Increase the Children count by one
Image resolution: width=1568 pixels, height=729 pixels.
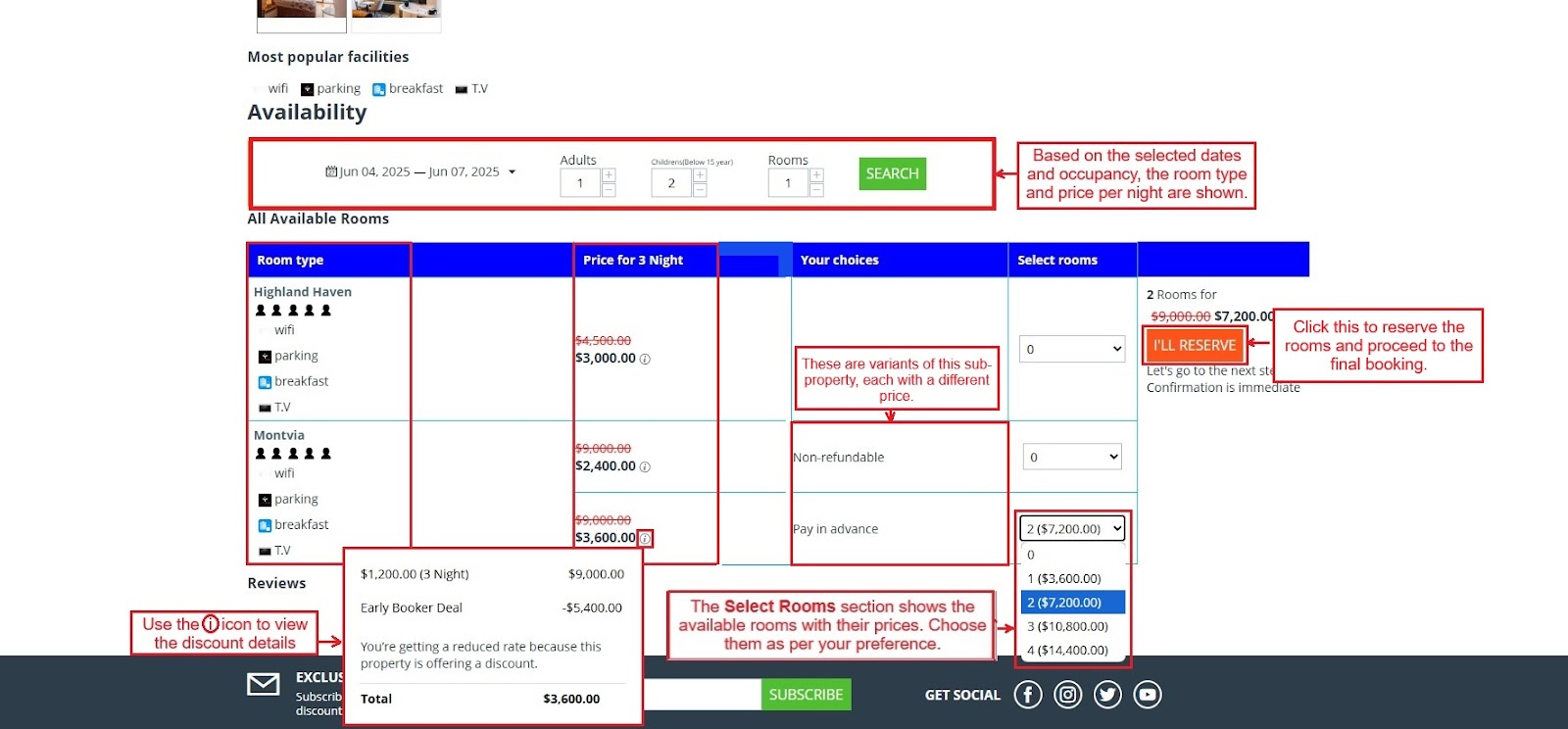click(x=700, y=175)
